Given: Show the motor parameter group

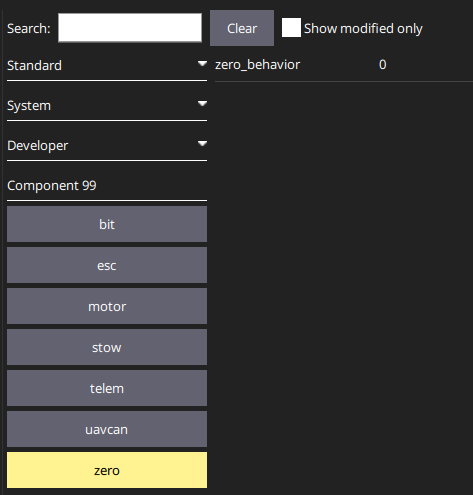Looking at the screenshot, I should [x=107, y=306].
